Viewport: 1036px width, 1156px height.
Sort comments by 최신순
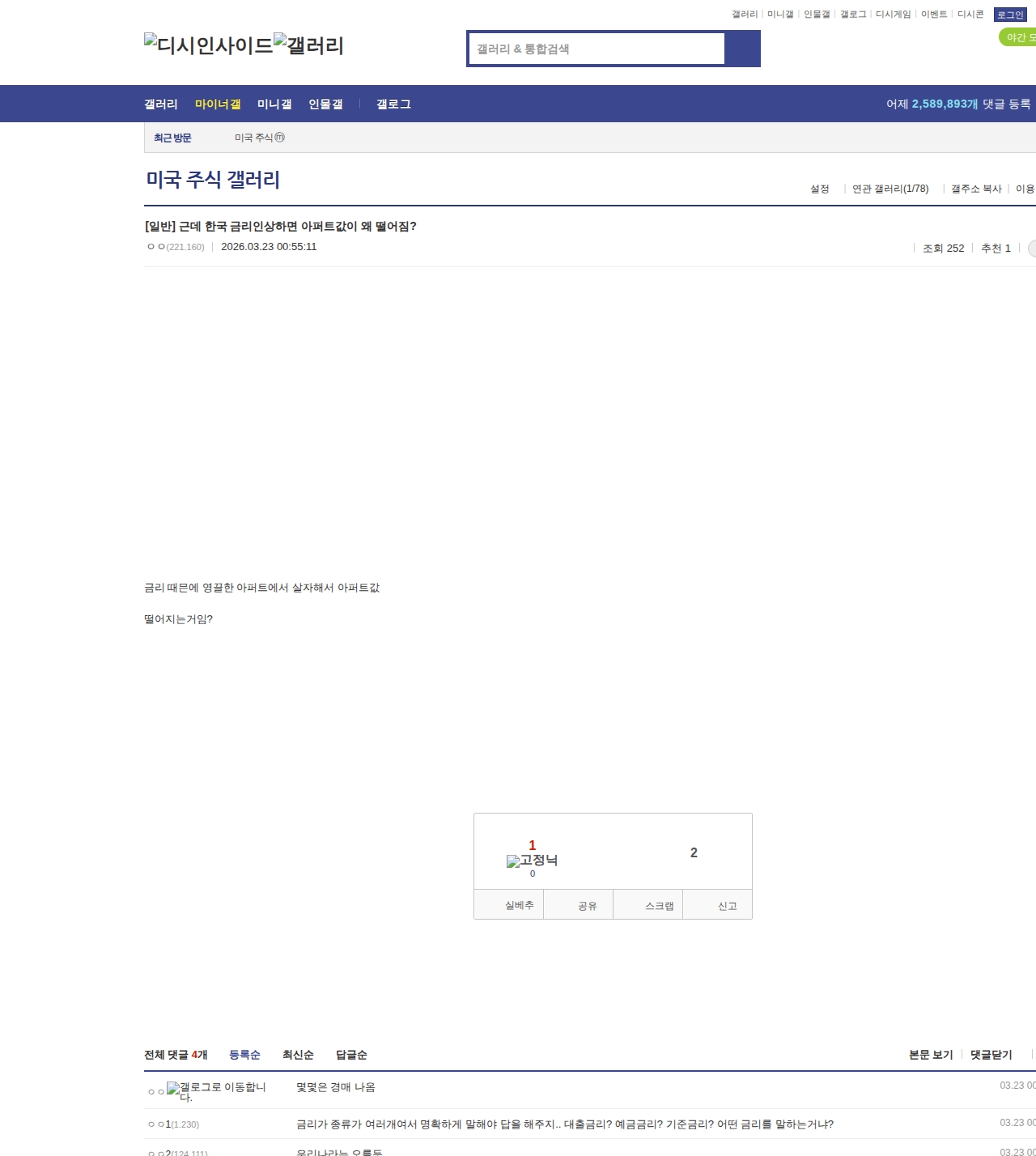pyautogui.click(x=298, y=1055)
